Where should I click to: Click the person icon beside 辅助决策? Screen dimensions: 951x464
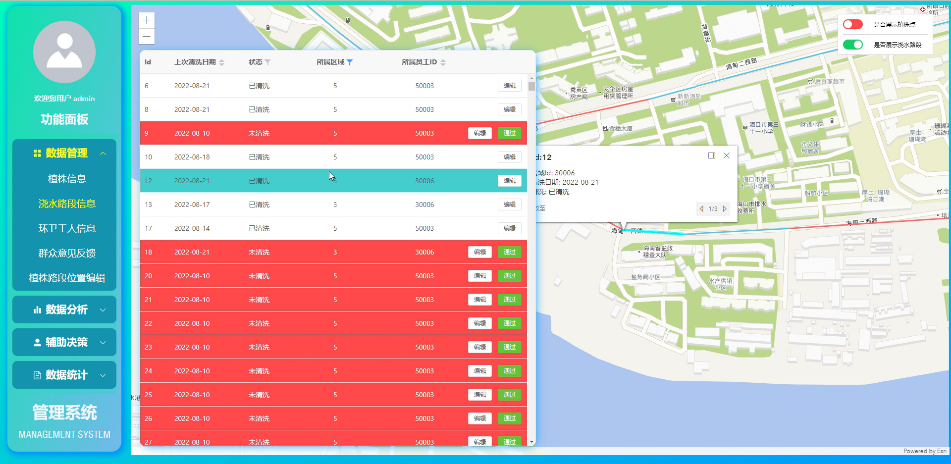click(x=38, y=343)
